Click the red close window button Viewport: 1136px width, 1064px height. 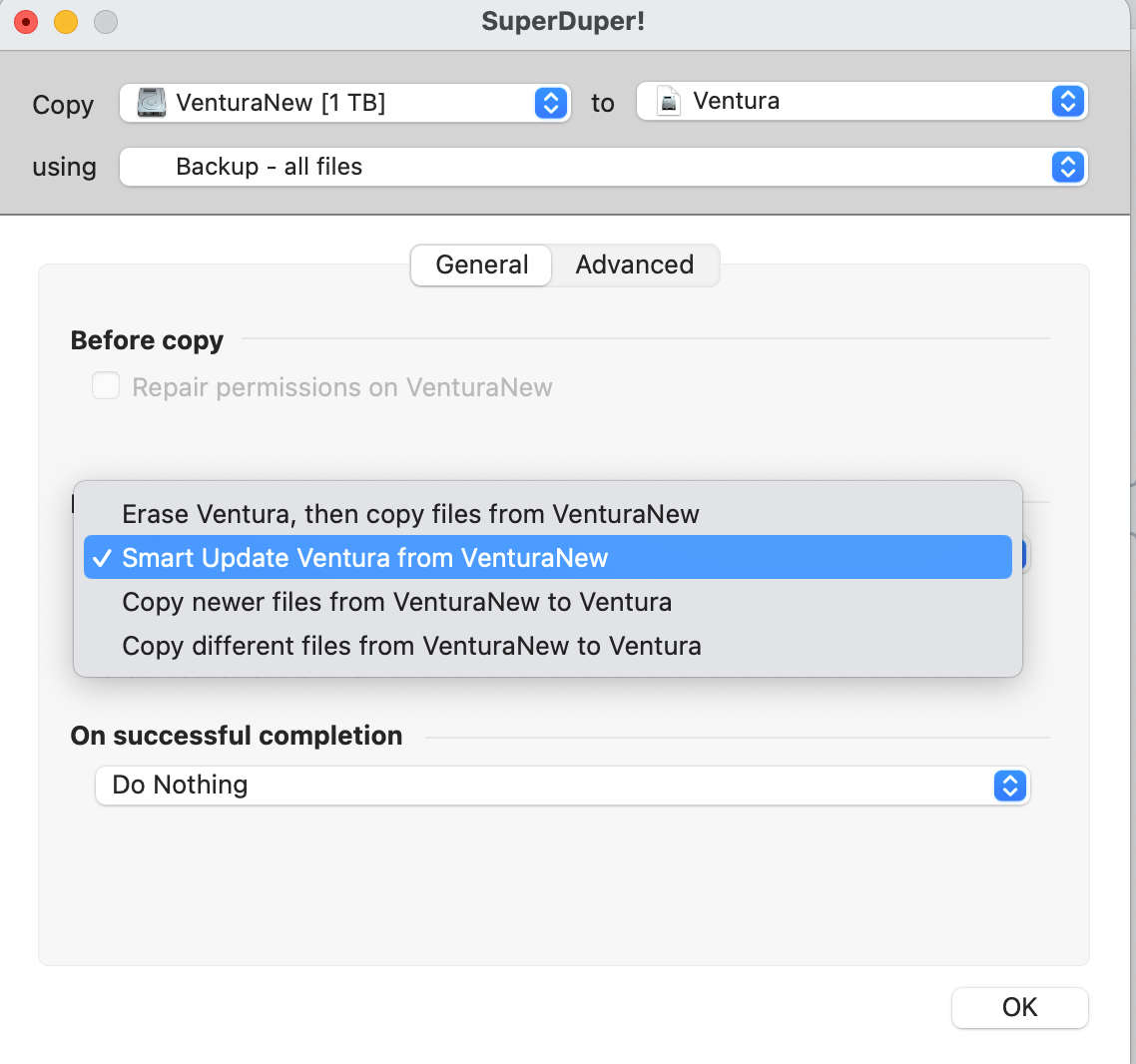27,21
